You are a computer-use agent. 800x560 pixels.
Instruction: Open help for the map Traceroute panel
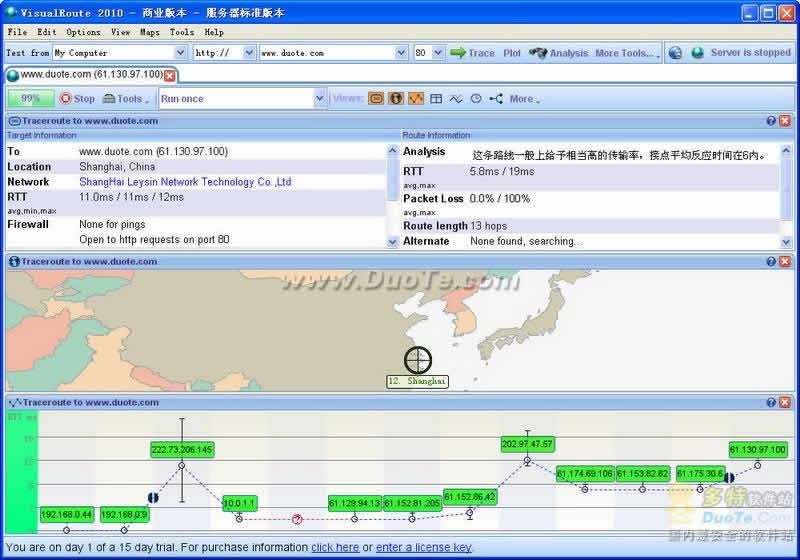click(771, 262)
